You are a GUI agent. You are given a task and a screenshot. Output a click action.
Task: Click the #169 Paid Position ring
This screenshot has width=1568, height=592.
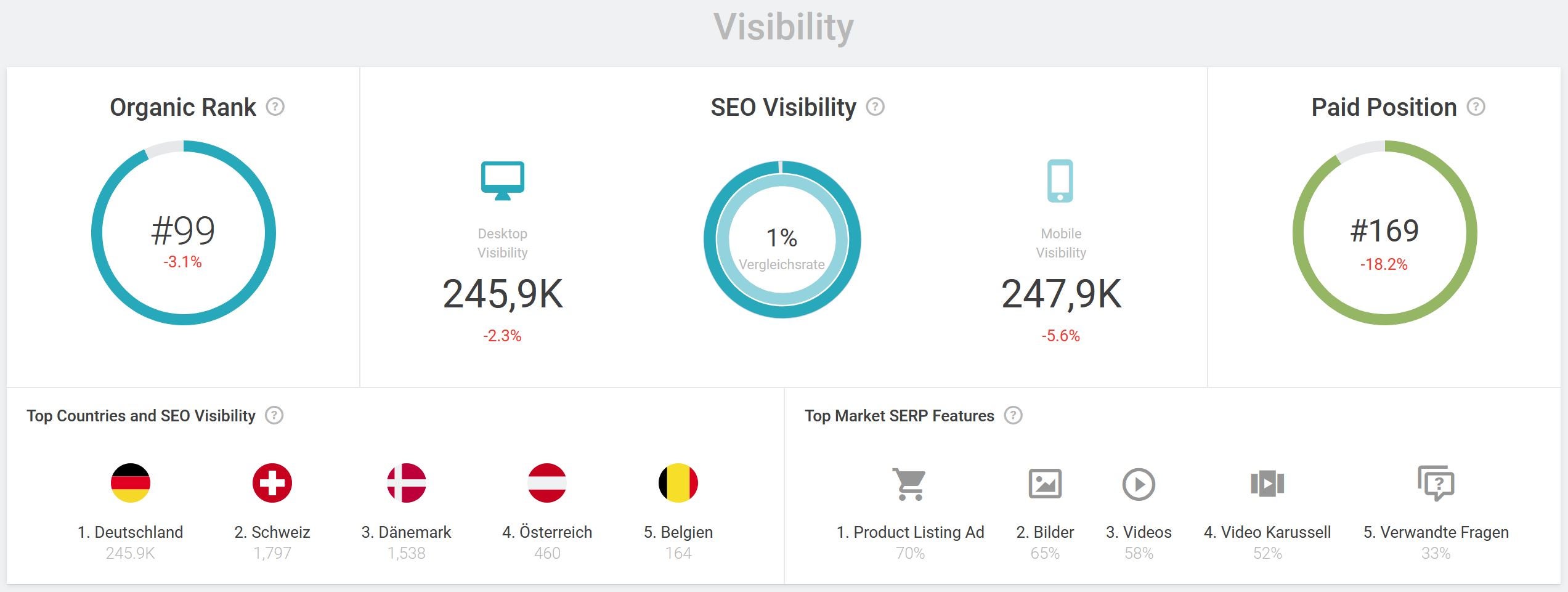pyautogui.click(x=1384, y=233)
